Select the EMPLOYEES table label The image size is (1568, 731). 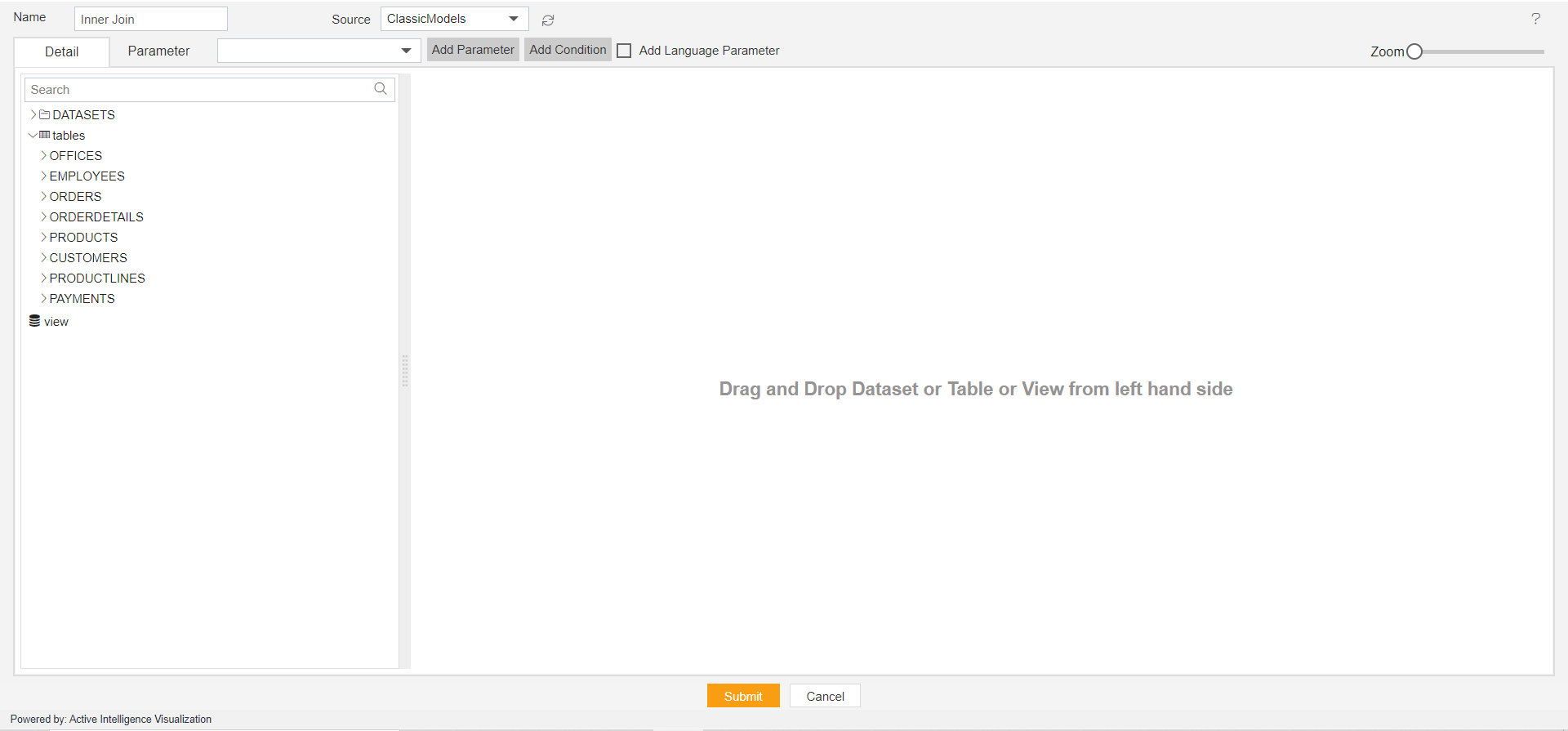coord(87,176)
